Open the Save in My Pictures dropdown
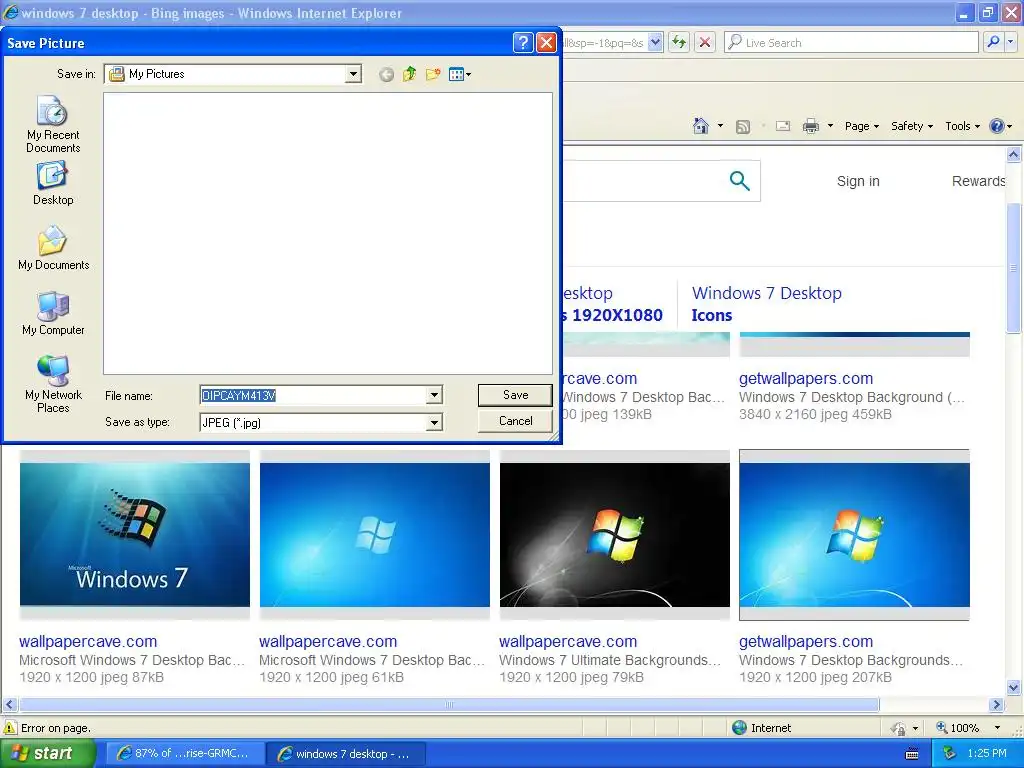1024x768 pixels. (353, 74)
